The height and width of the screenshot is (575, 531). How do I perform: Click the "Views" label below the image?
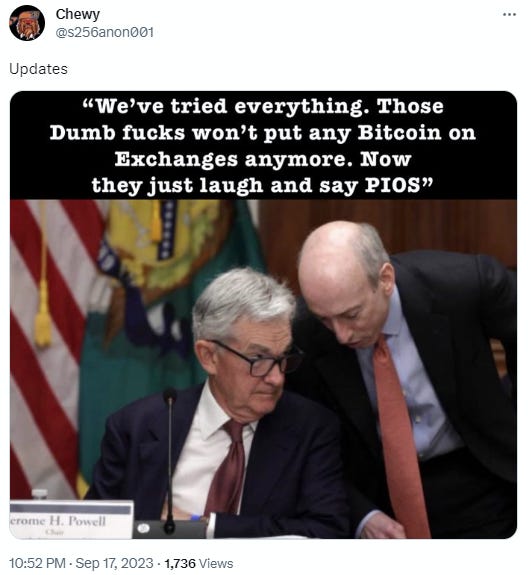pos(216,563)
